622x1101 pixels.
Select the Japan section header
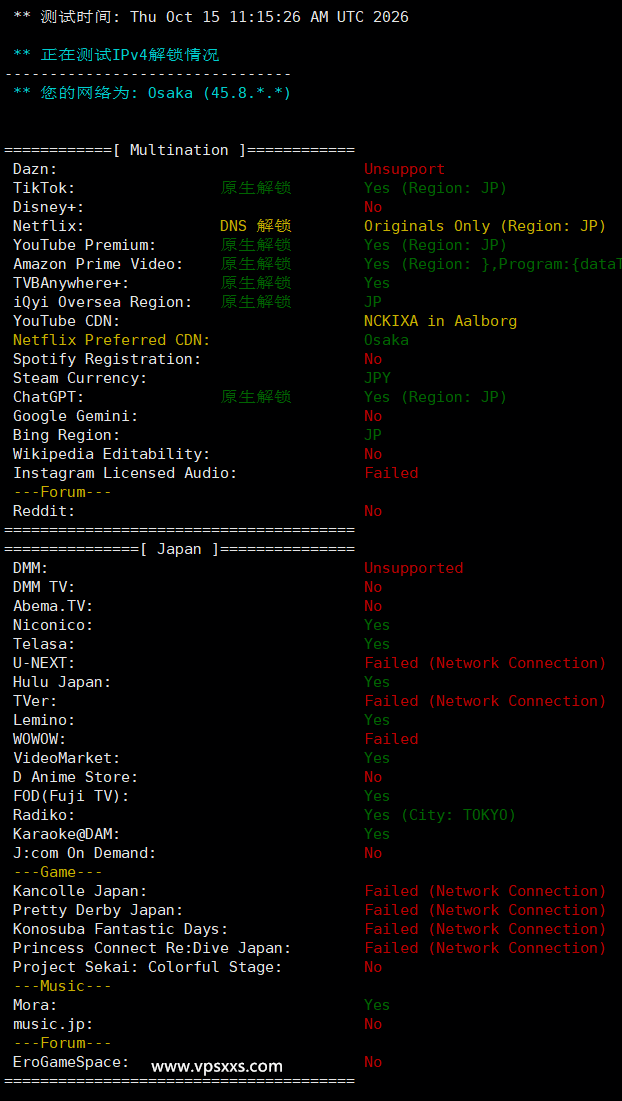pyautogui.click(x=179, y=549)
